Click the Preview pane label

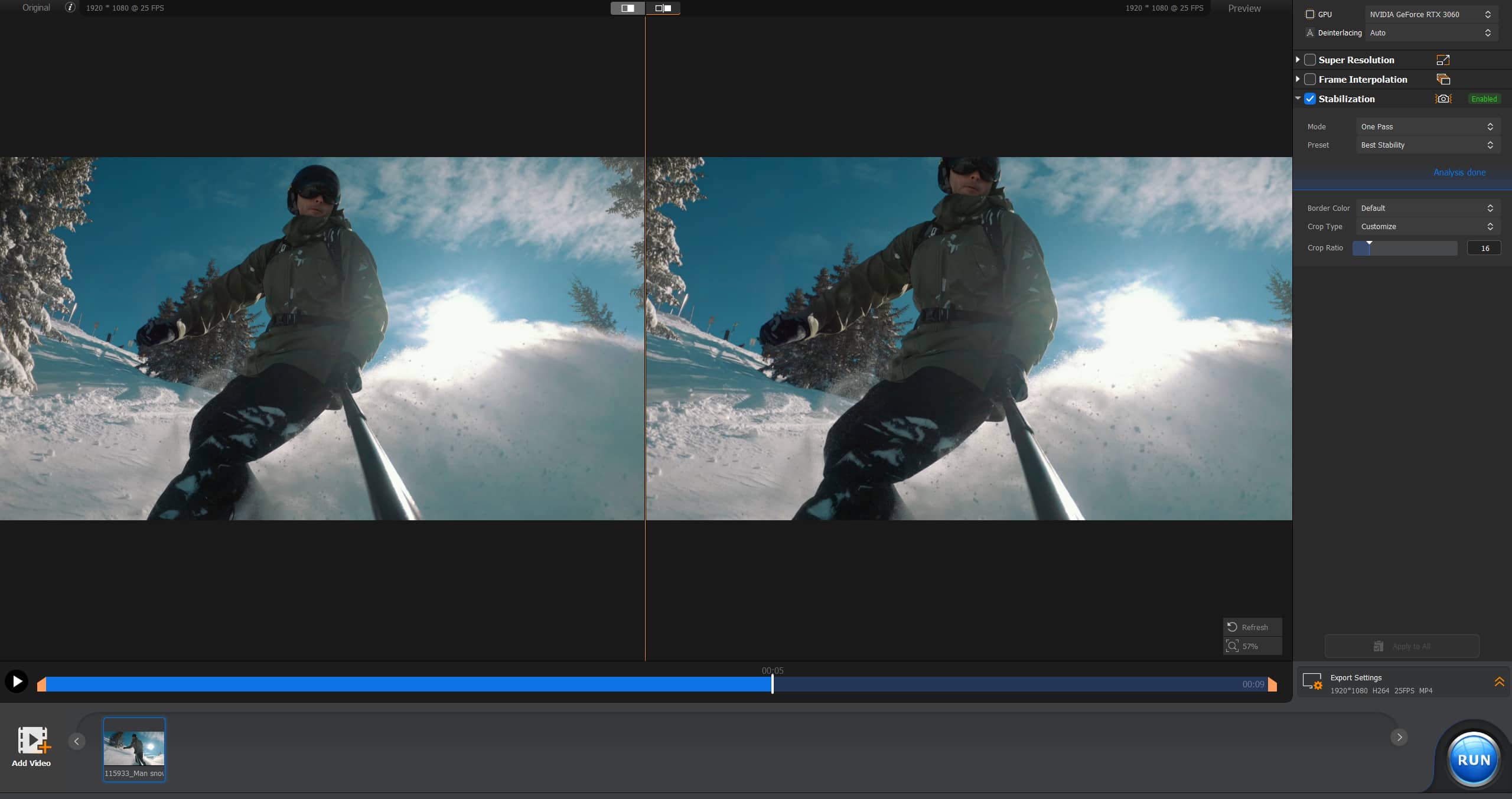pyautogui.click(x=1244, y=8)
